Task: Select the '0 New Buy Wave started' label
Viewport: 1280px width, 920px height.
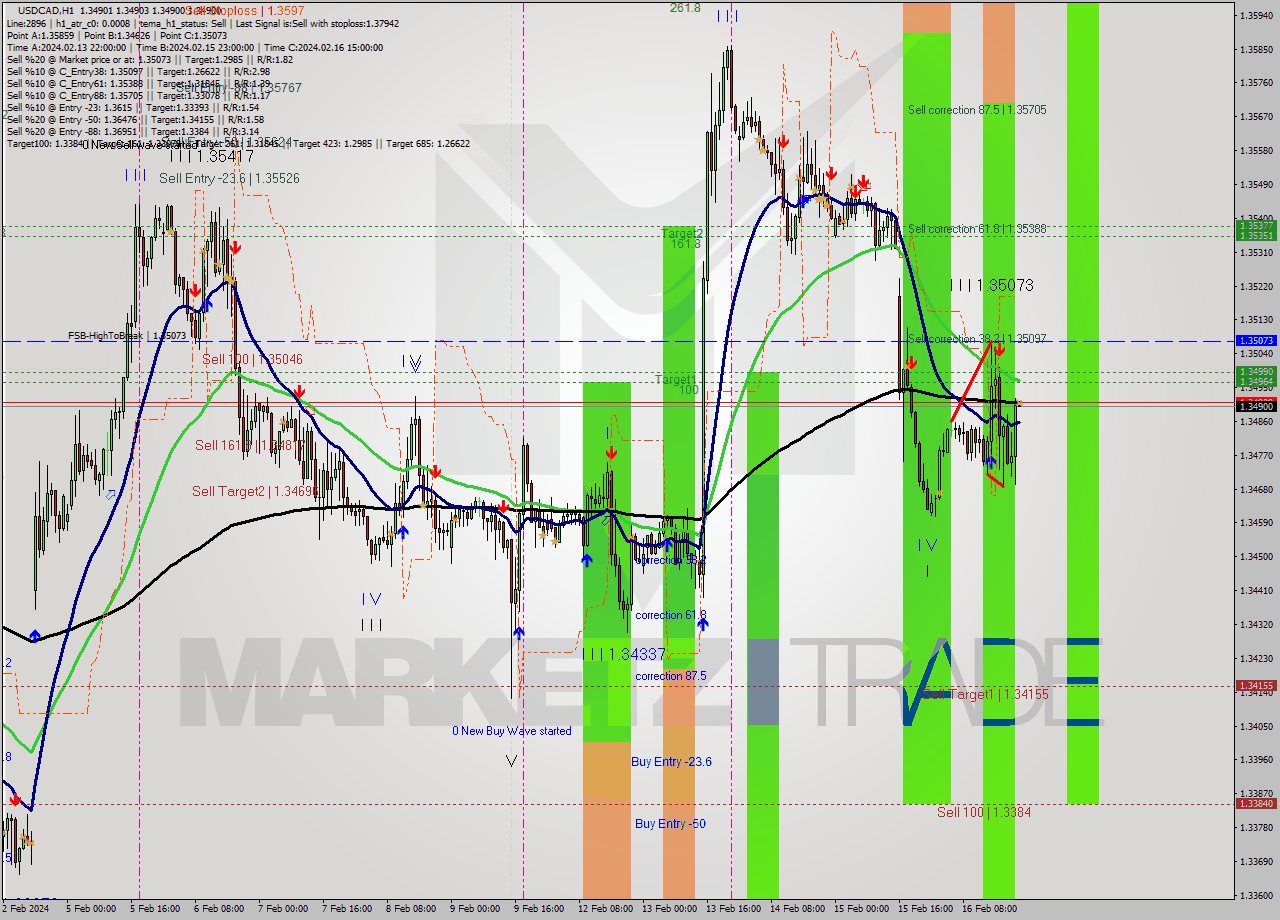Action: click(512, 731)
